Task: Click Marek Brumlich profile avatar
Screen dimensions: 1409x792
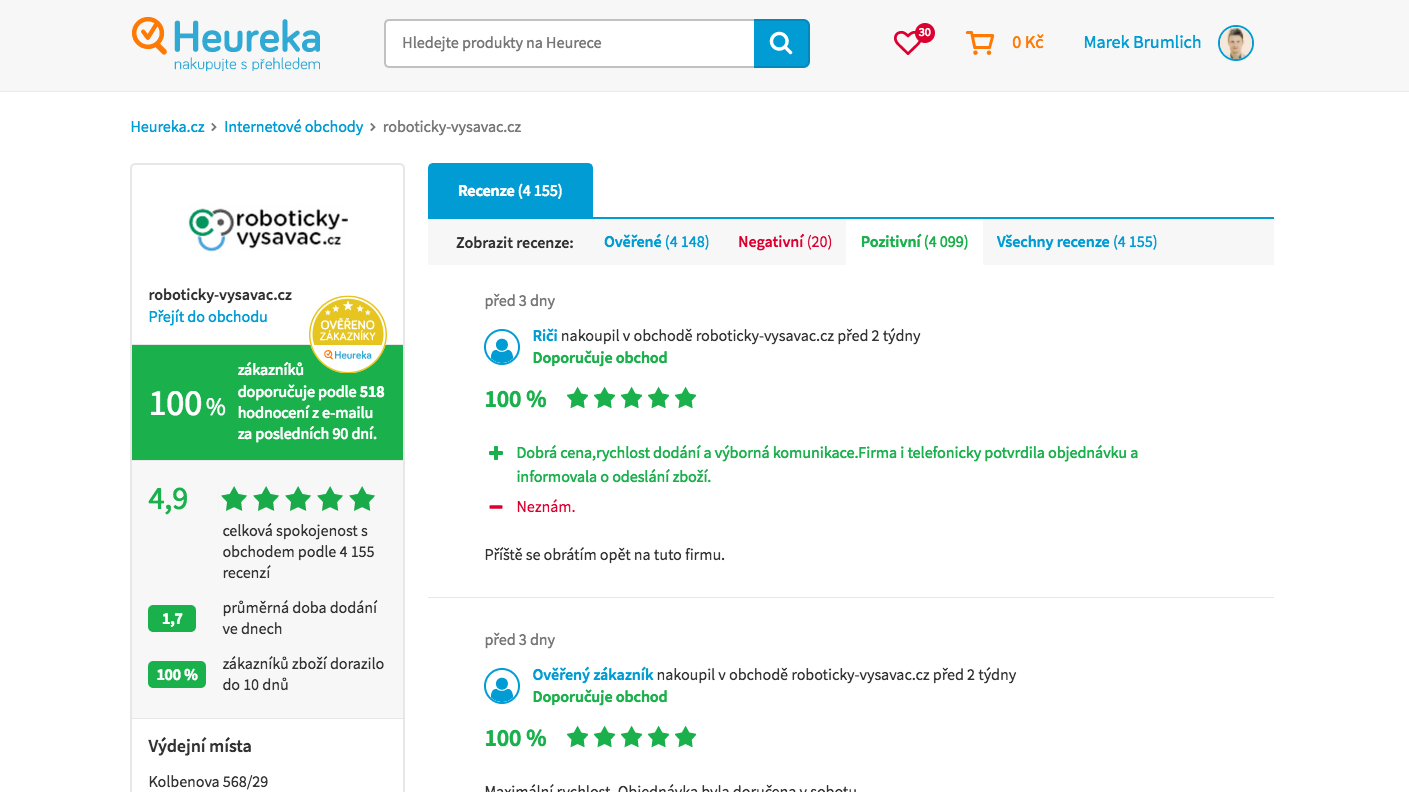Action: 1236,43
